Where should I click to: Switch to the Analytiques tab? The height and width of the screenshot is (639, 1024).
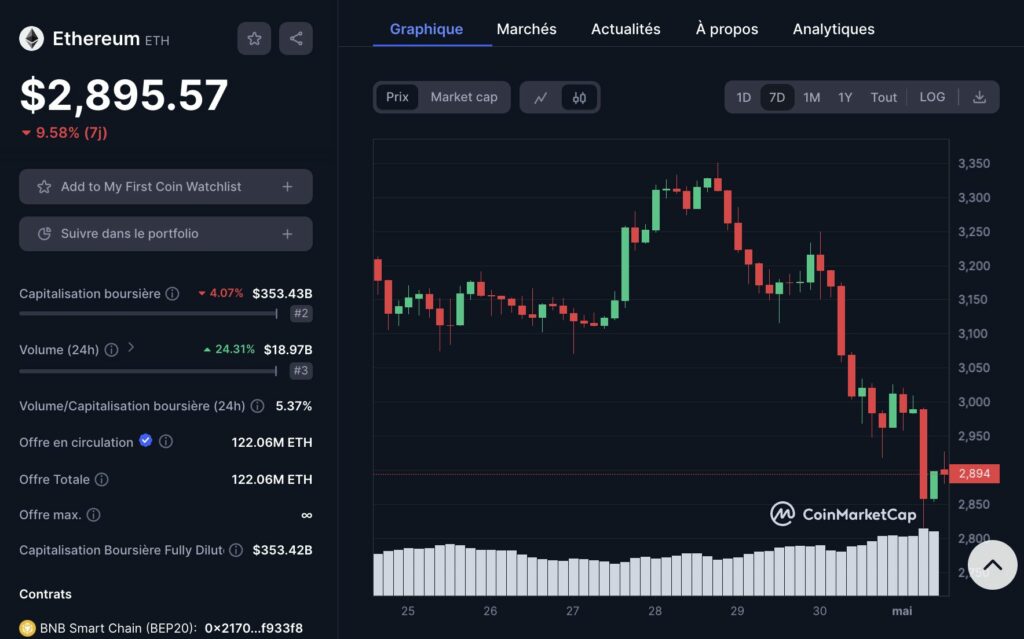point(833,29)
